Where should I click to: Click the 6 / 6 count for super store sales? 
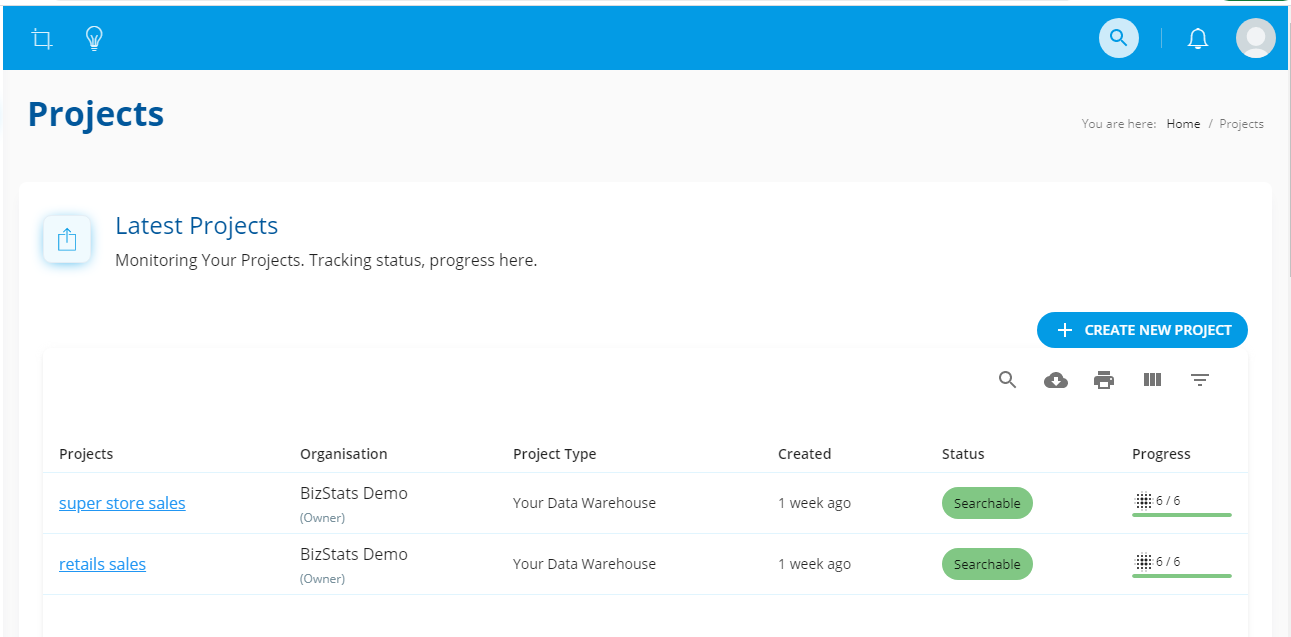pyautogui.click(x=1168, y=501)
